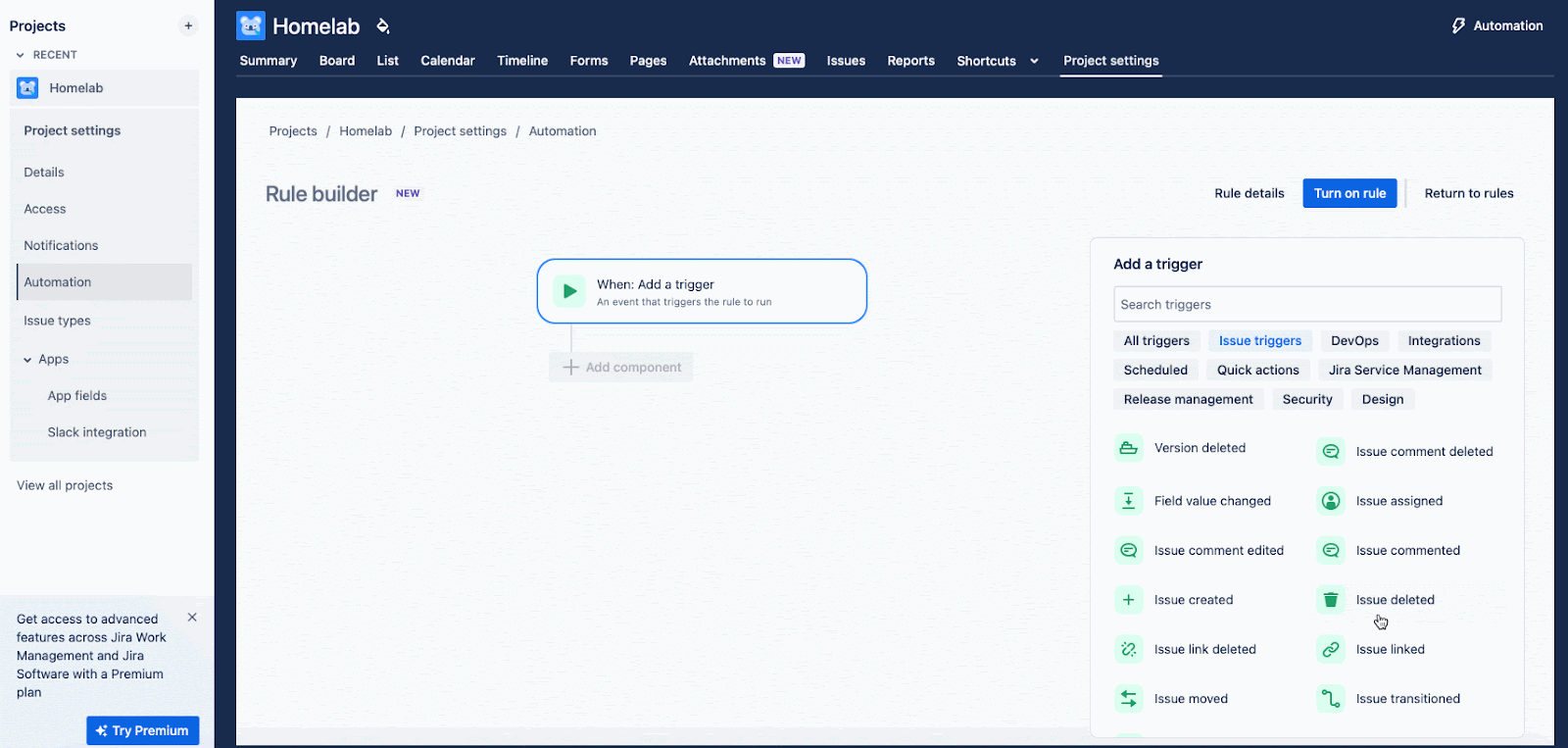Open Projects breadcrumb link
Image resolution: width=1568 pixels, height=748 pixels.
click(x=293, y=131)
